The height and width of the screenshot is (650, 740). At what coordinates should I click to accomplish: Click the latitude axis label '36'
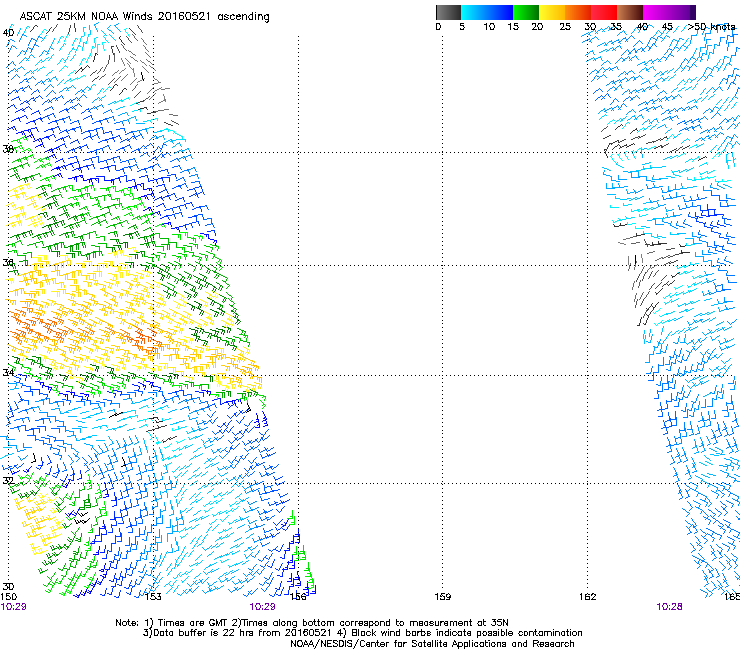click(8, 262)
